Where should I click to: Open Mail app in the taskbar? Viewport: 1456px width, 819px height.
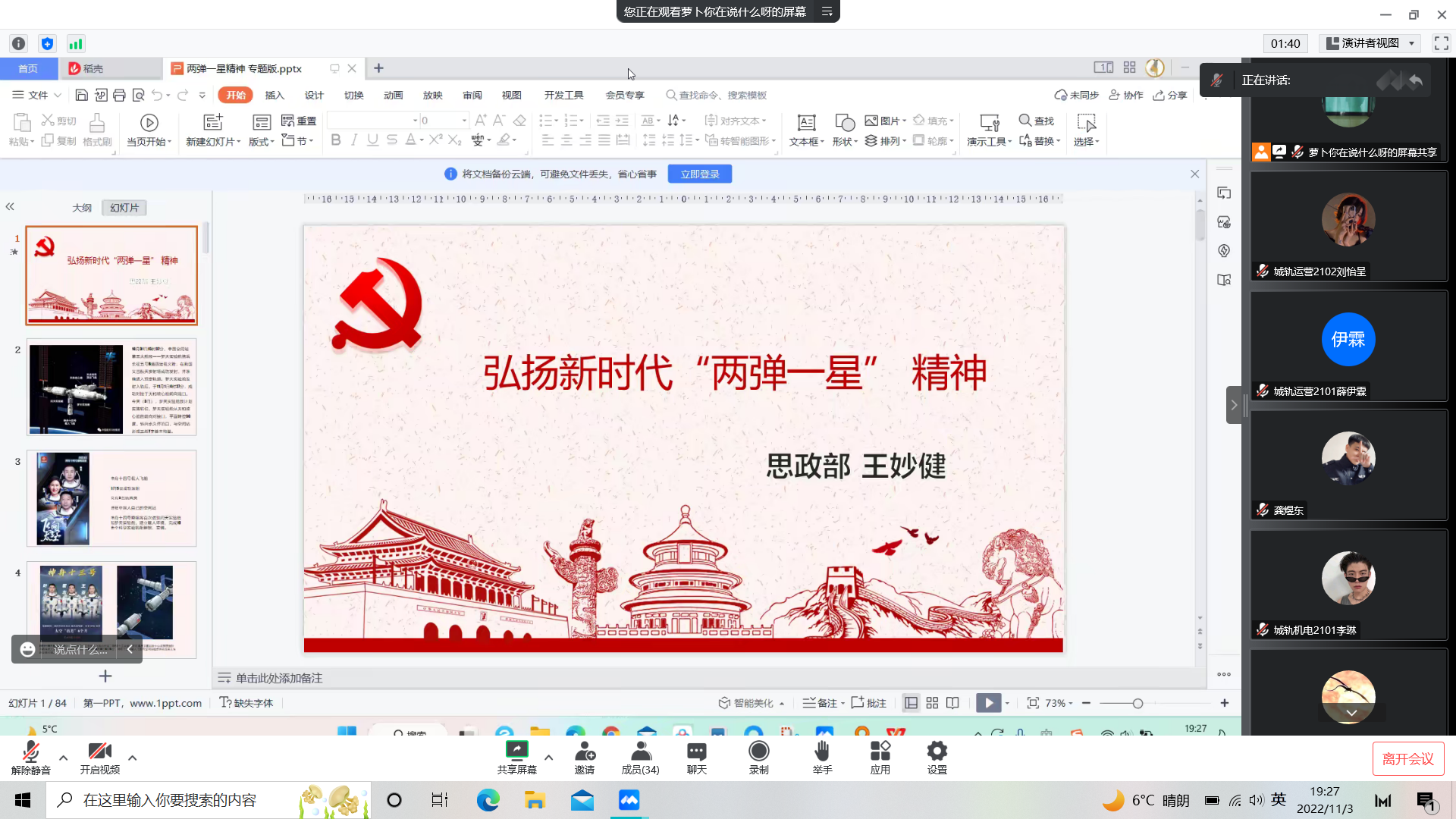(582, 800)
